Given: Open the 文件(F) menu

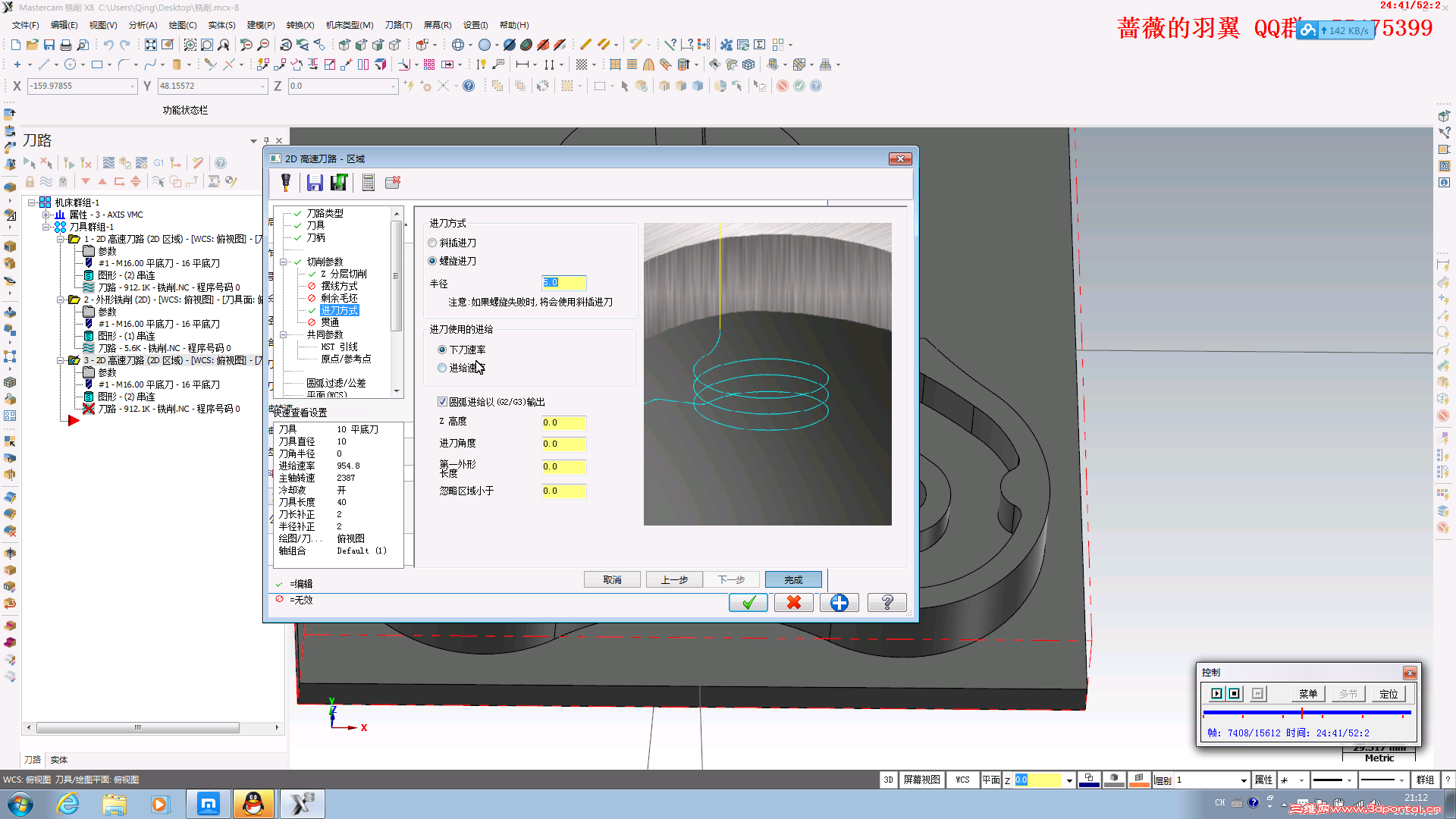Looking at the screenshot, I should pos(25,25).
